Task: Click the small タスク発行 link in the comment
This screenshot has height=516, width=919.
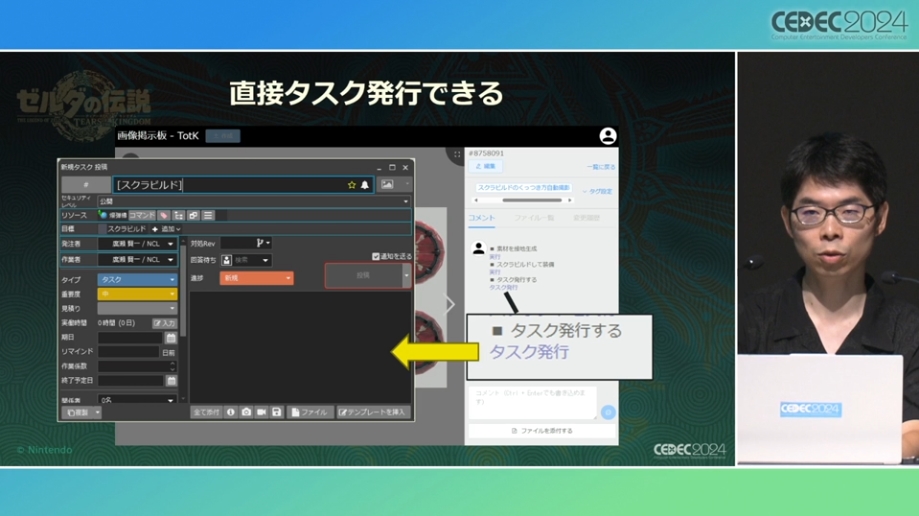Action: [503, 287]
